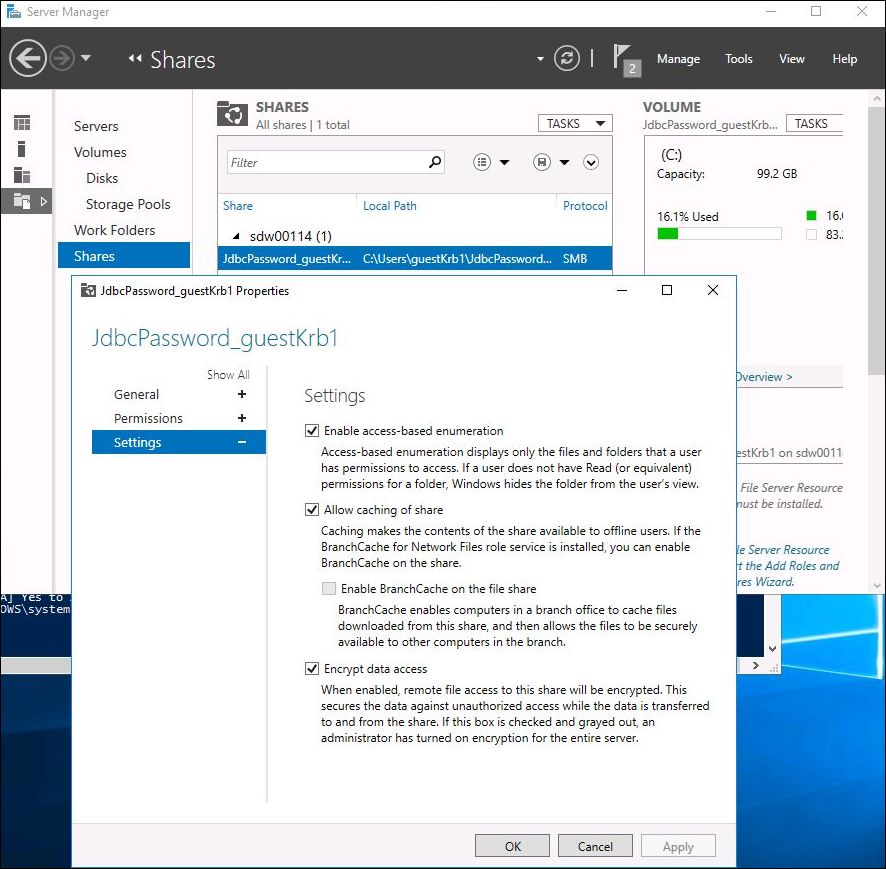Click the 16.1% Used capacity bar
This screenshot has width=886, height=869.
719,233
